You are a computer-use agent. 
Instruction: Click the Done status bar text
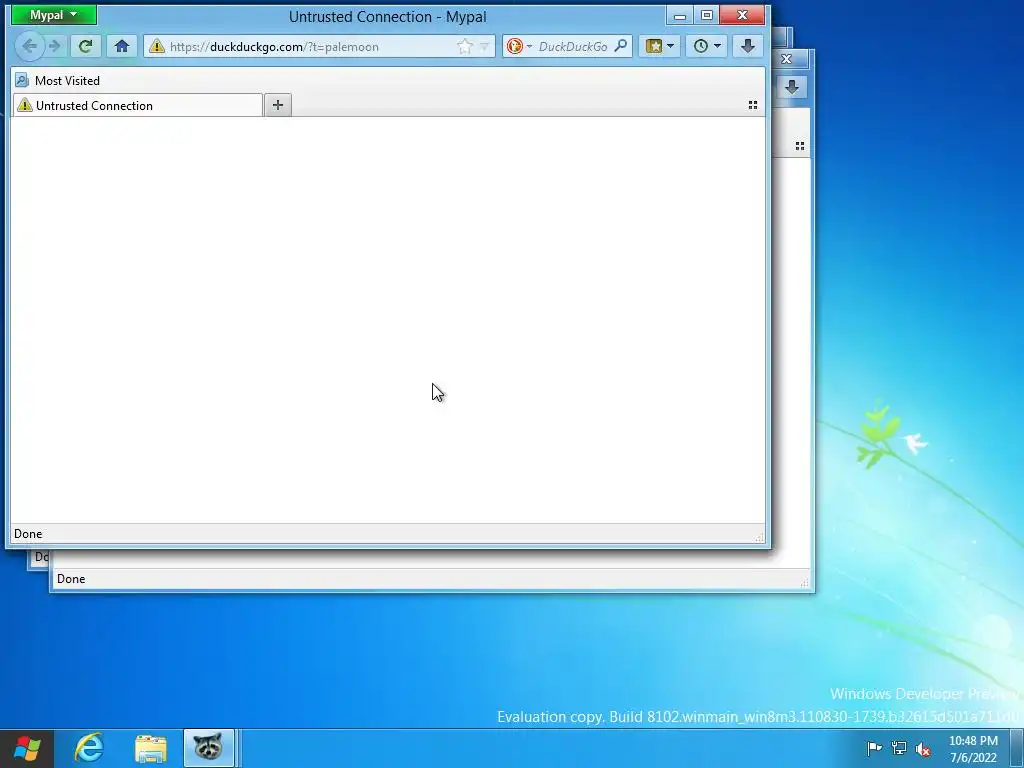[28, 534]
